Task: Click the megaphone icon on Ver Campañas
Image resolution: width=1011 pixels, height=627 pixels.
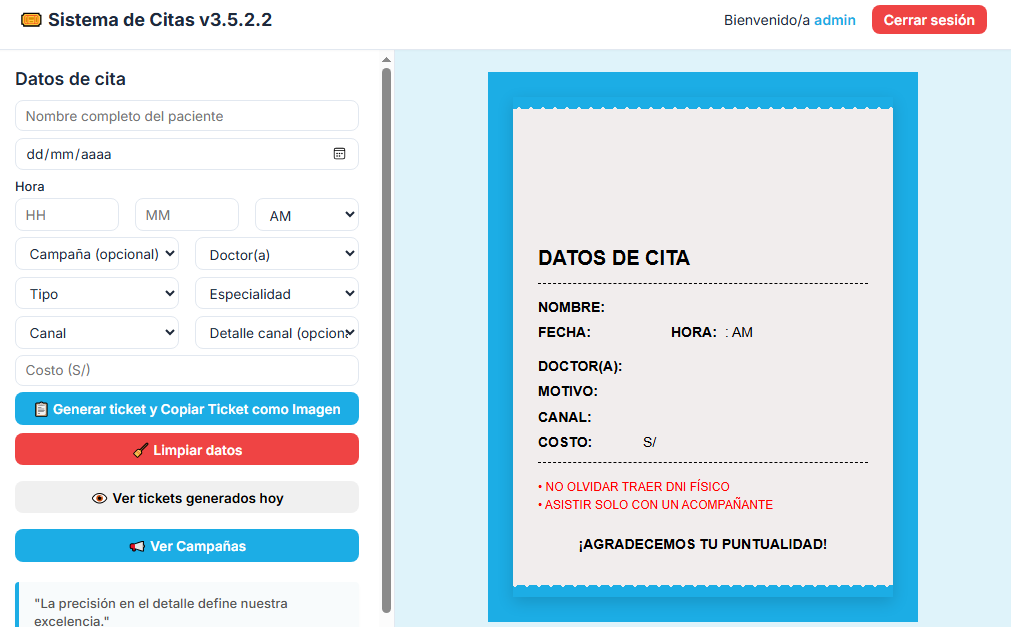Action: tap(137, 546)
